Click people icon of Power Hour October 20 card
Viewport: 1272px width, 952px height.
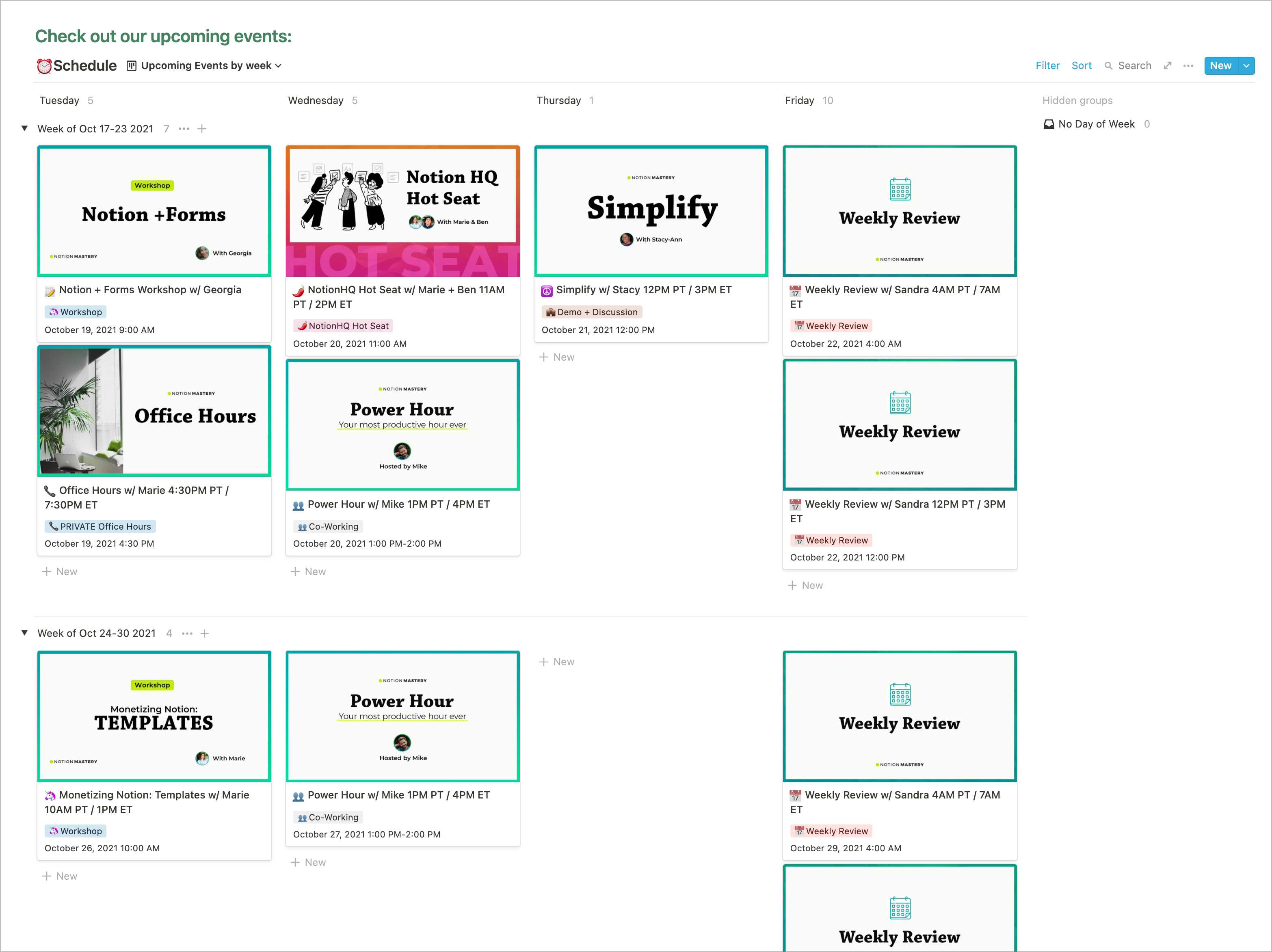[x=299, y=505]
